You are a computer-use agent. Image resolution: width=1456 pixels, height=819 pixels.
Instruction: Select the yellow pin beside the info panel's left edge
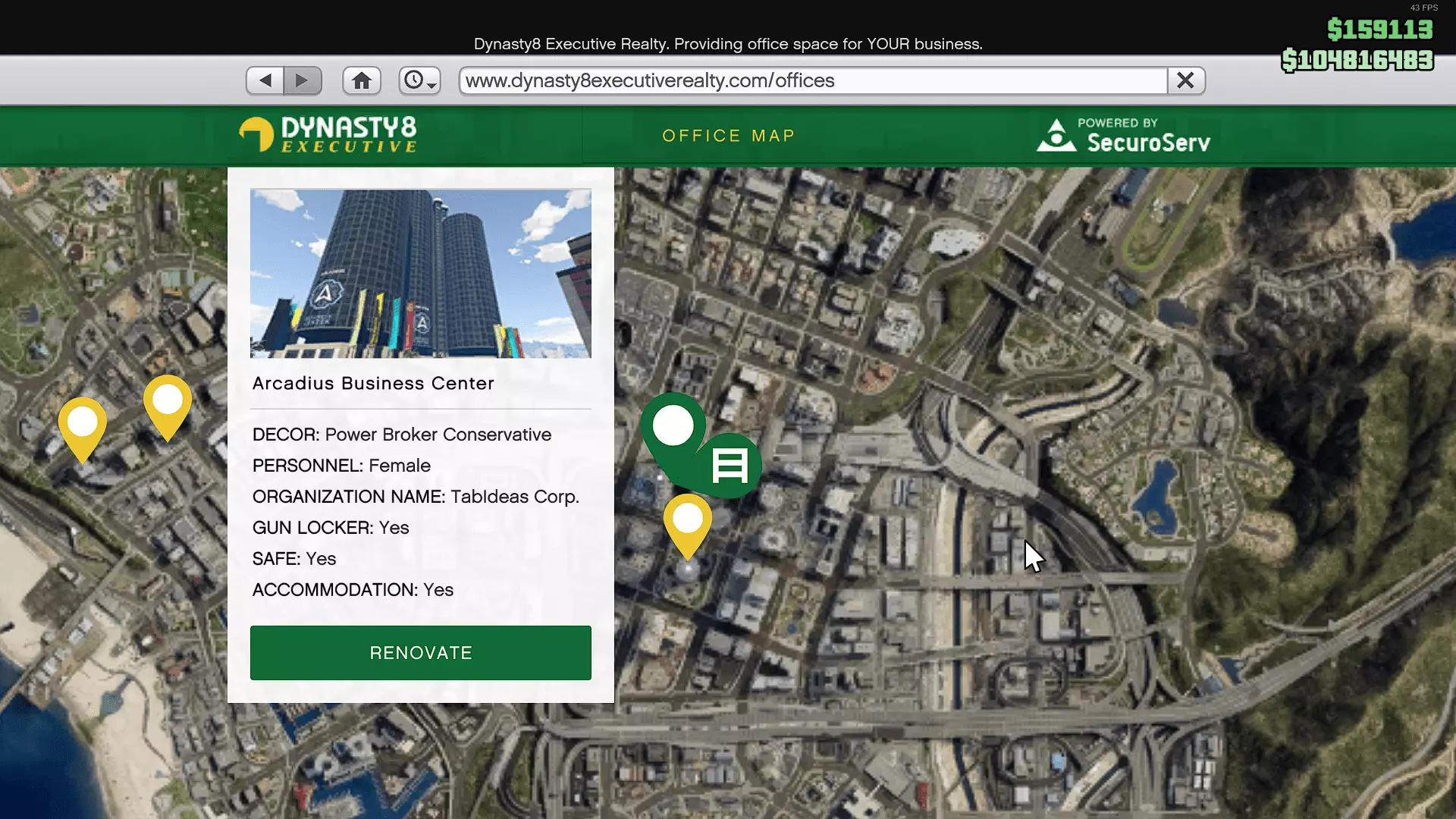click(x=168, y=402)
